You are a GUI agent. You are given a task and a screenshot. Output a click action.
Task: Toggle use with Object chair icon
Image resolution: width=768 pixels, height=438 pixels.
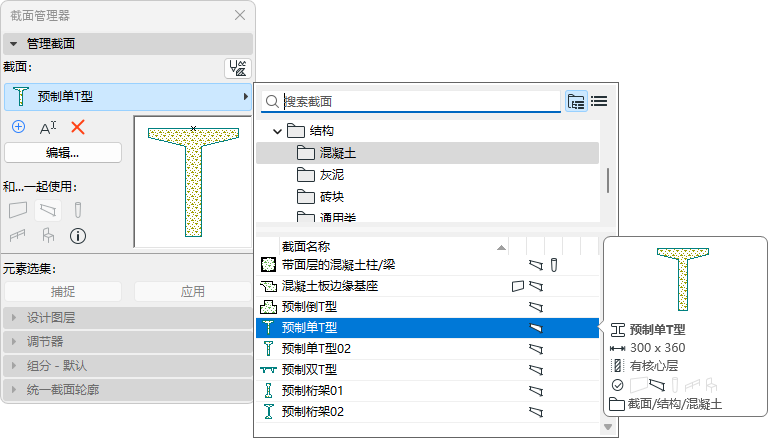tap(48, 236)
